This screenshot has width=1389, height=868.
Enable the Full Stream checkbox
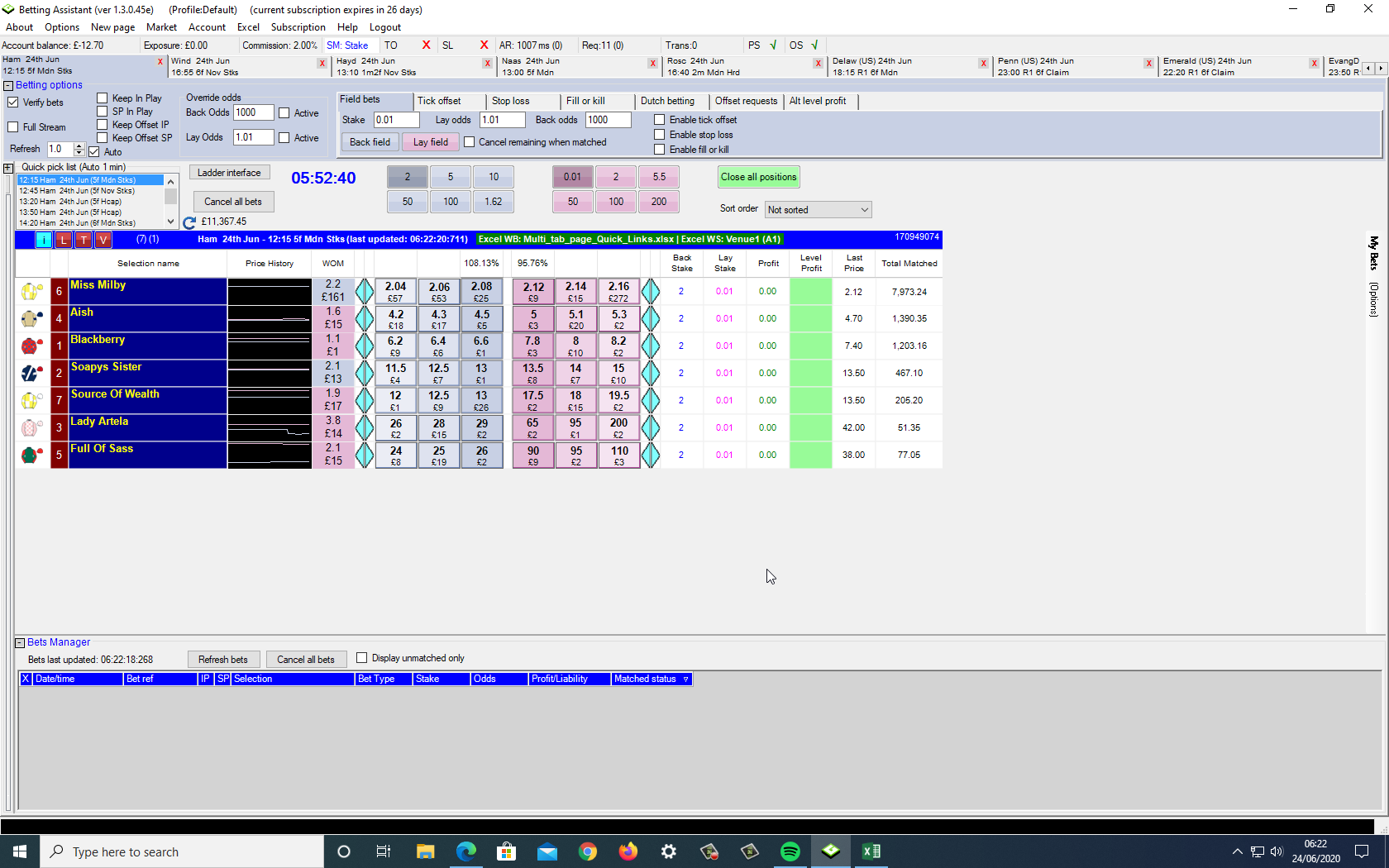point(13,127)
